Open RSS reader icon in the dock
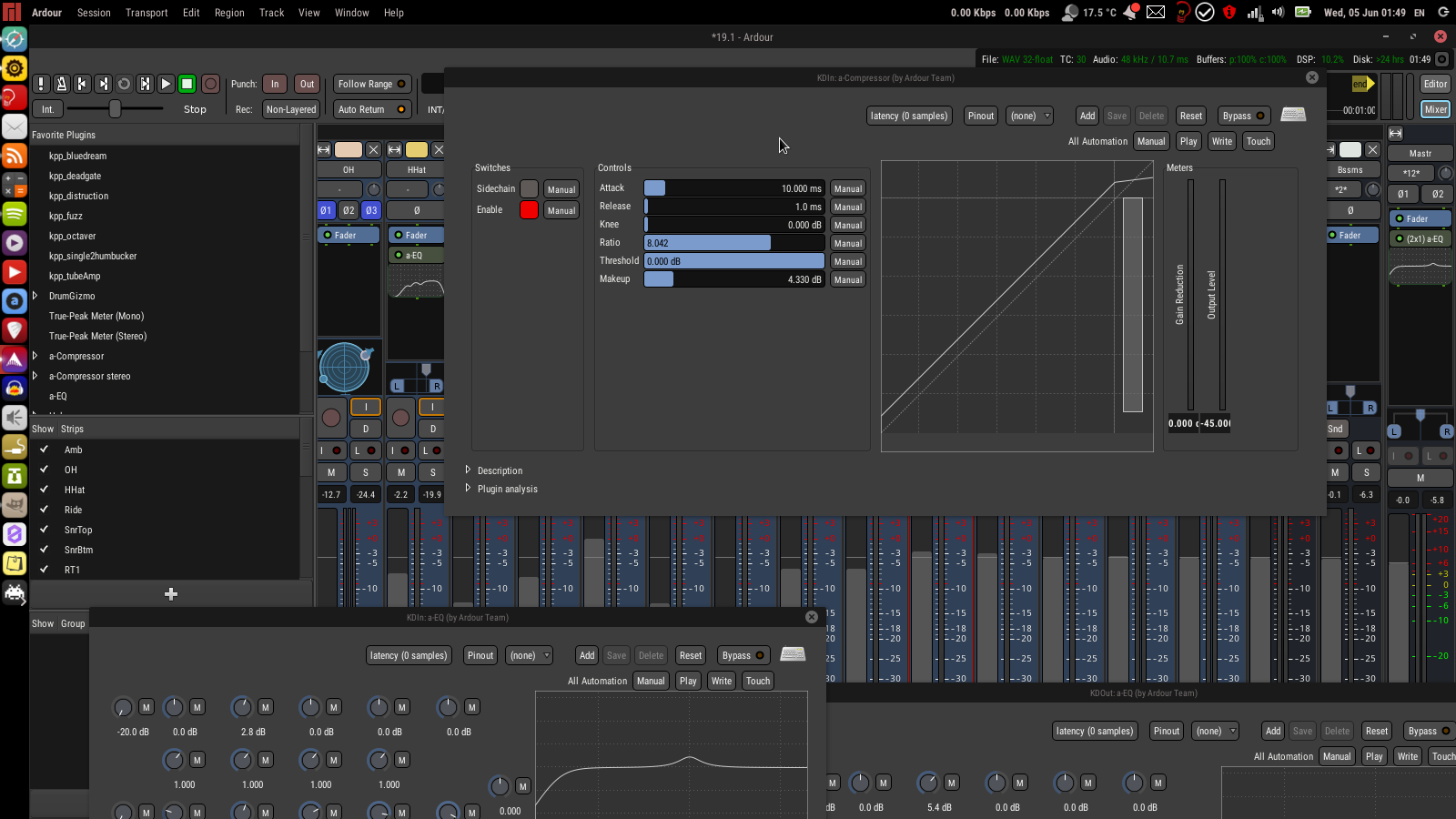 click(x=15, y=156)
